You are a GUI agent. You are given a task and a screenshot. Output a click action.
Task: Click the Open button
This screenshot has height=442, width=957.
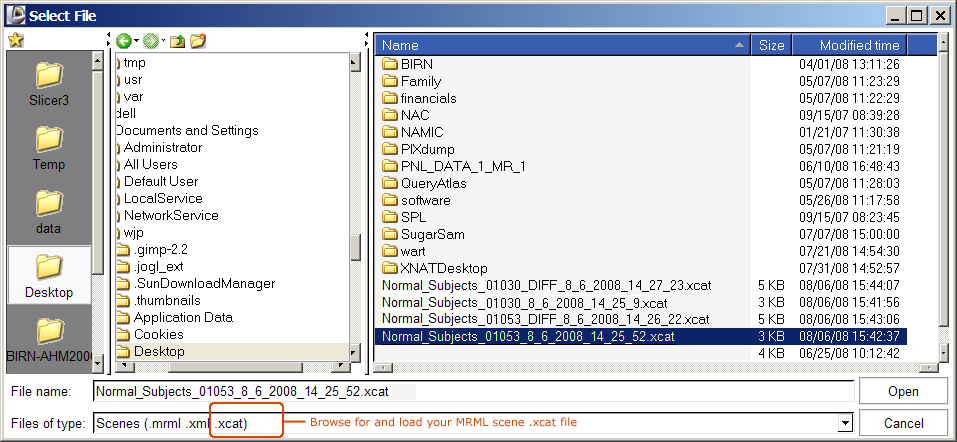click(x=902, y=391)
